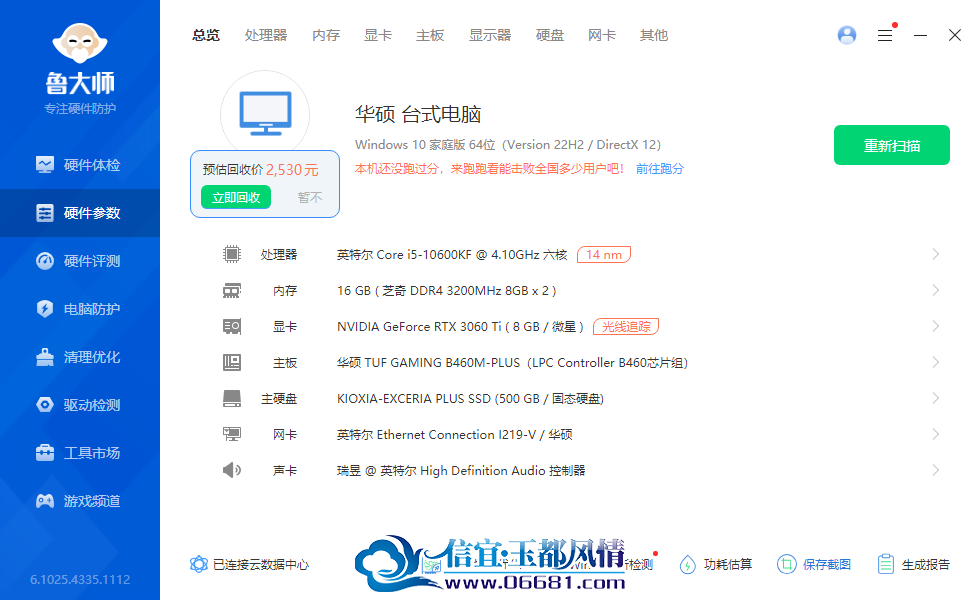The width and height of the screenshot is (980, 600).
Task: Open 硬件体检 in the sidebar
Action: 79,165
